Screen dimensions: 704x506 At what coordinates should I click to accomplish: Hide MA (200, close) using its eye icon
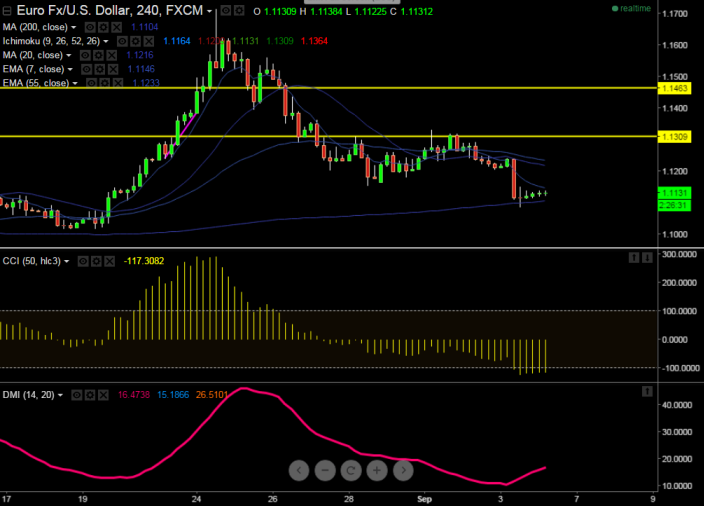[90, 27]
